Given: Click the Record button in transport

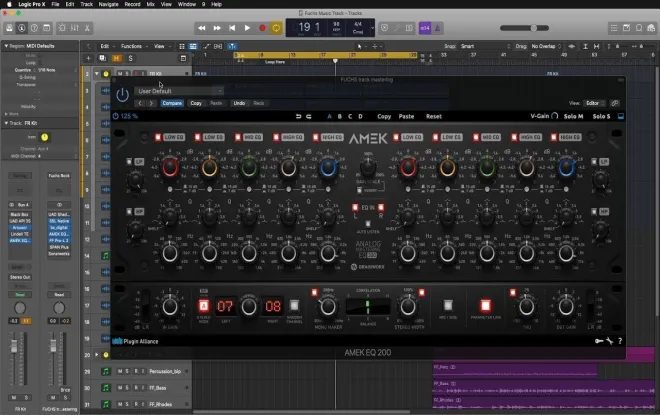Looking at the screenshot, I should 262,28.
